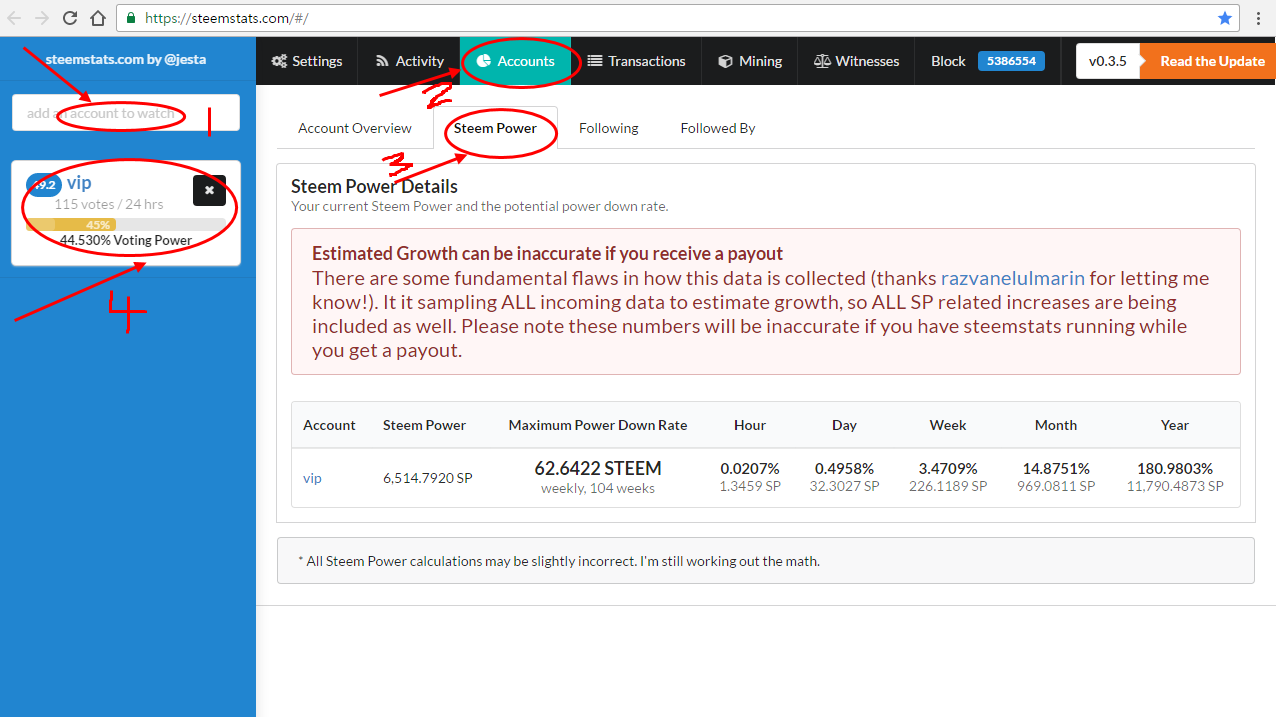Reload the page with the refresh icon
The image size is (1276, 717).
pyautogui.click(x=70, y=18)
